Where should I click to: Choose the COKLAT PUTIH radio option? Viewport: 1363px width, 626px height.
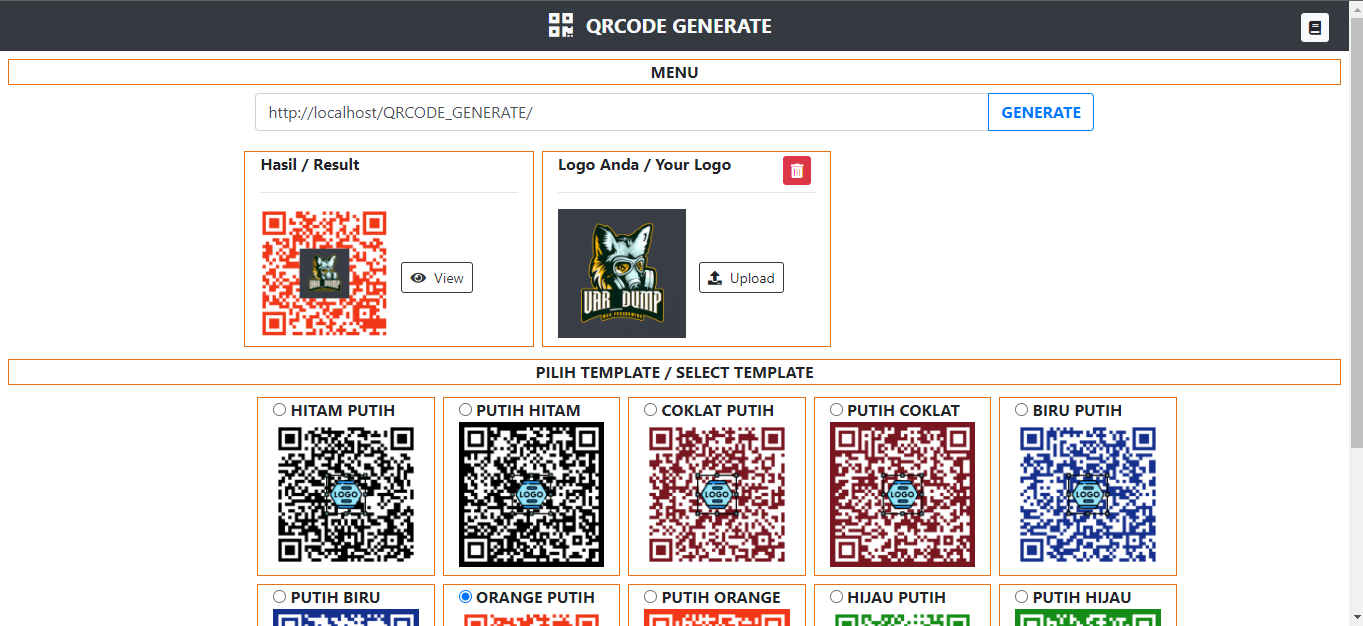pyautogui.click(x=651, y=410)
